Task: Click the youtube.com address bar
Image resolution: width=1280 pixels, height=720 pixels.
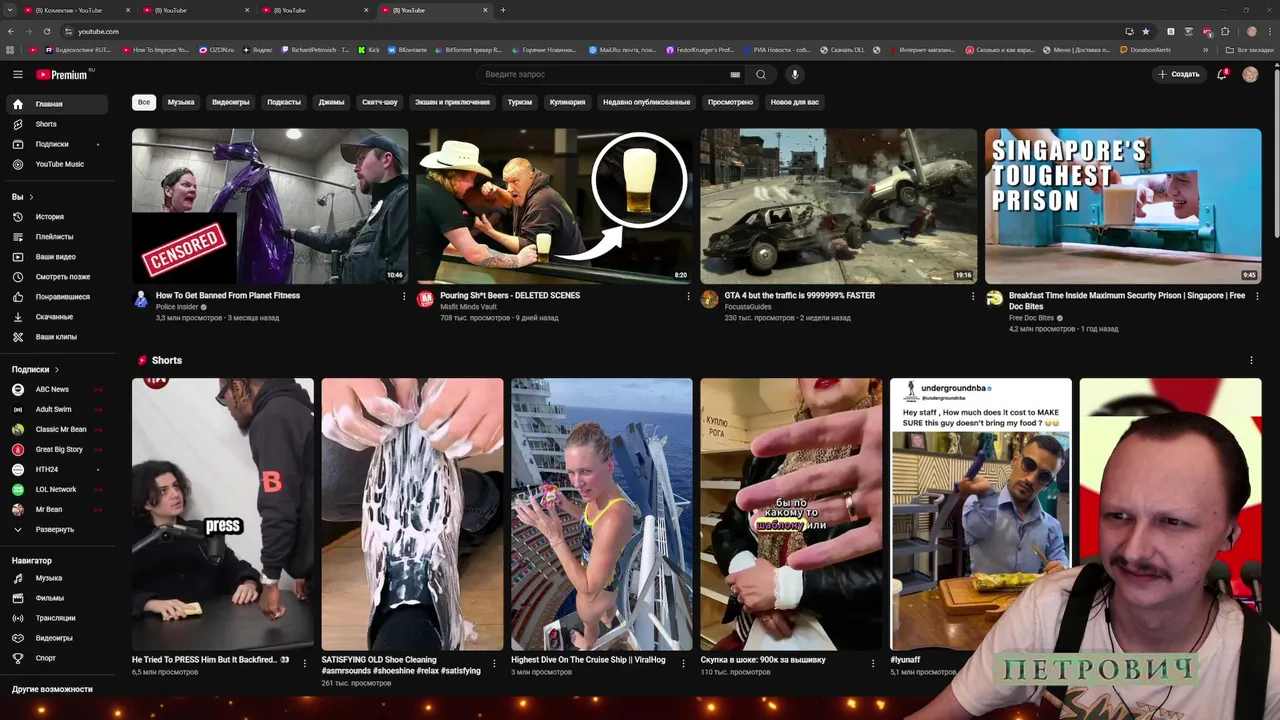Action: point(590,31)
